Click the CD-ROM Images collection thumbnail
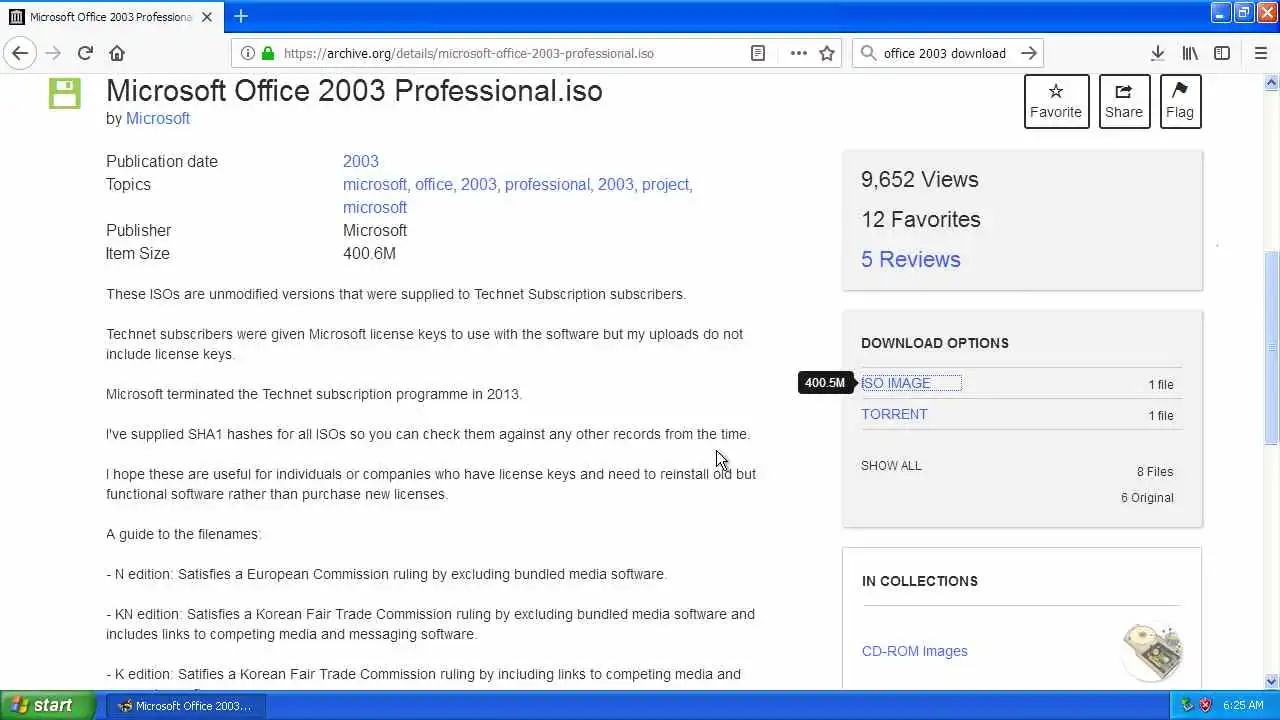Viewport: 1280px width, 720px height. point(1152,651)
